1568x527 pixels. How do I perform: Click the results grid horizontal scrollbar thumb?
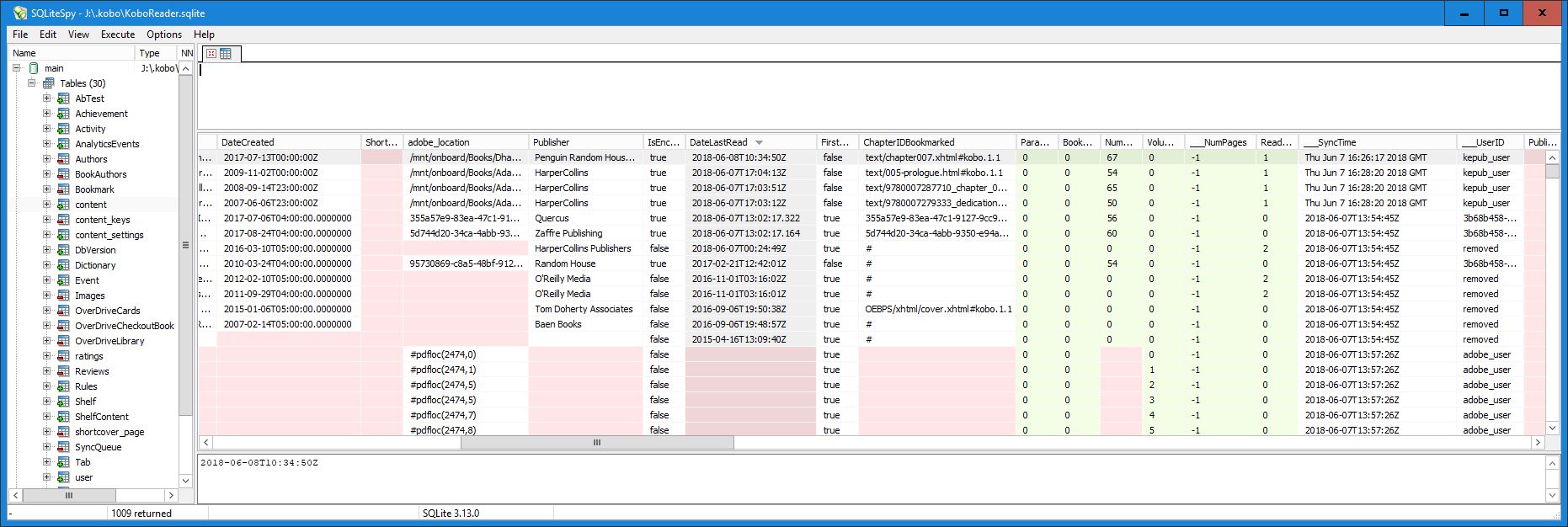pos(597,442)
